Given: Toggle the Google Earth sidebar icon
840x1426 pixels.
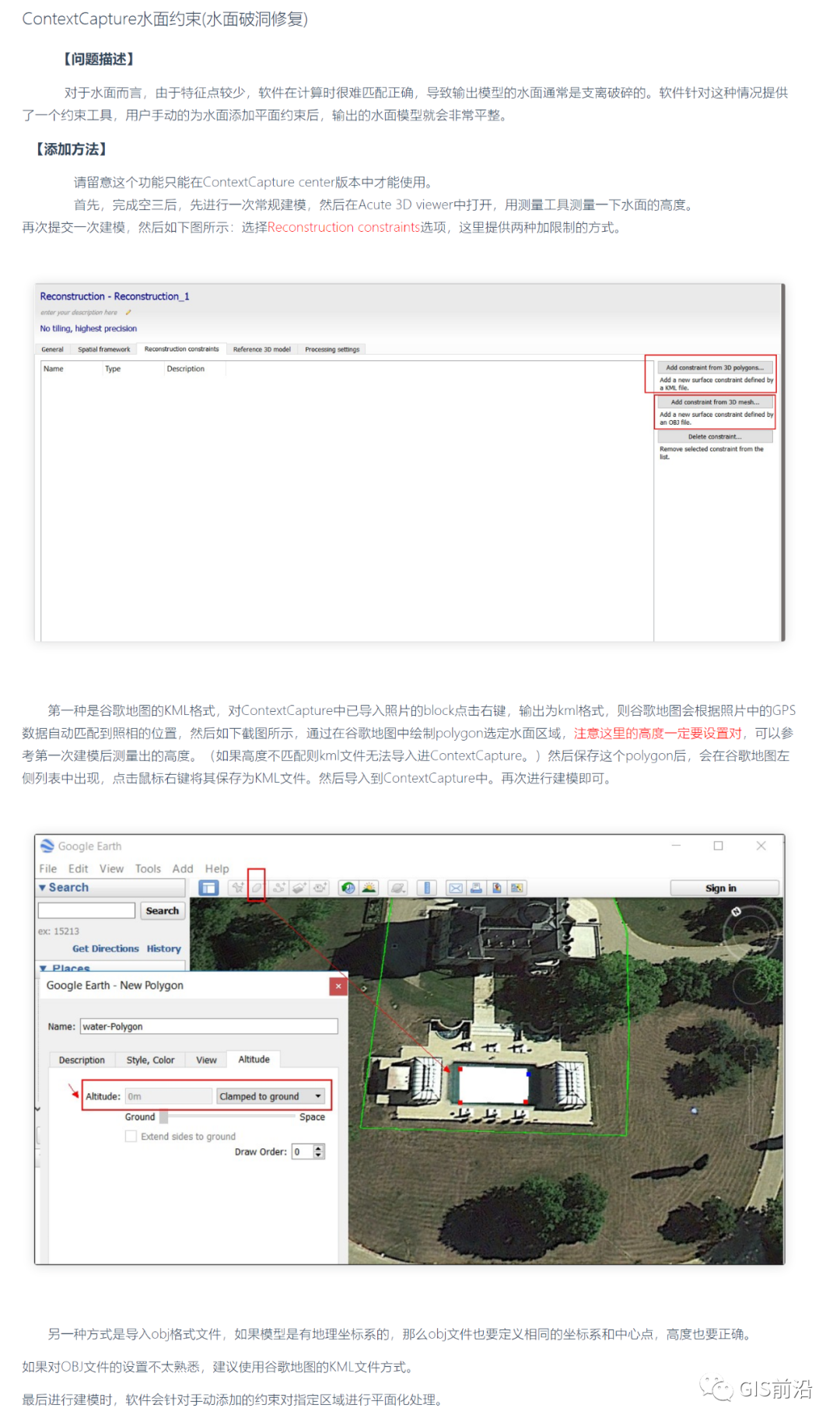Looking at the screenshot, I should [208, 888].
